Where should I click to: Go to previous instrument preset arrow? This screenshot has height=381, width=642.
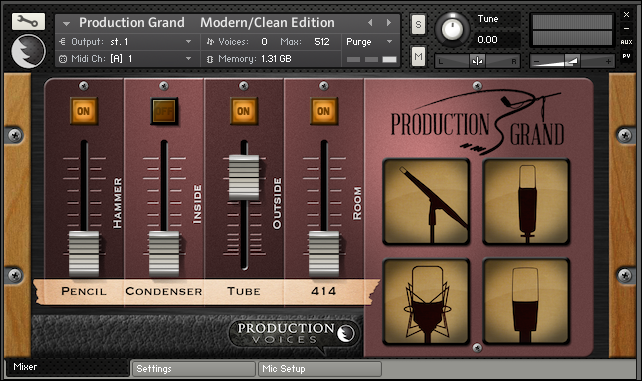point(370,23)
